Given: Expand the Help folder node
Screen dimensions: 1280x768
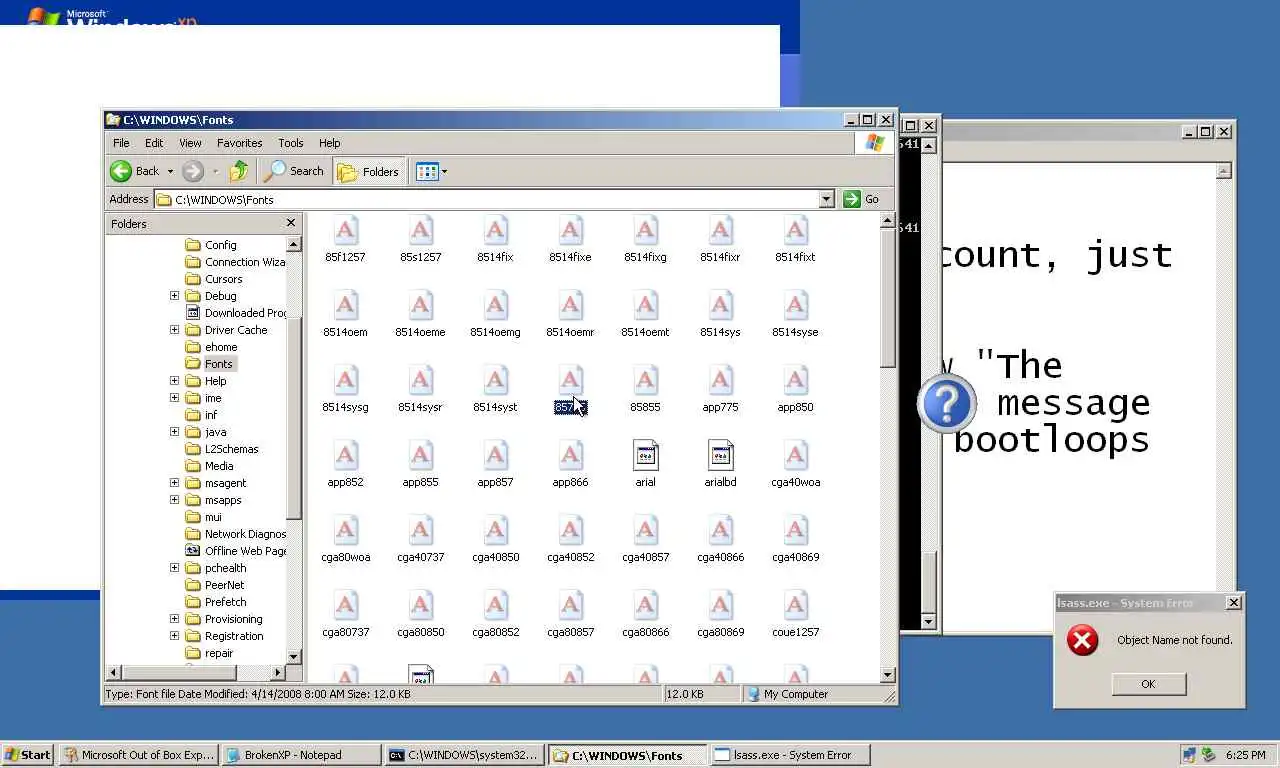Looking at the screenshot, I should coord(174,381).
